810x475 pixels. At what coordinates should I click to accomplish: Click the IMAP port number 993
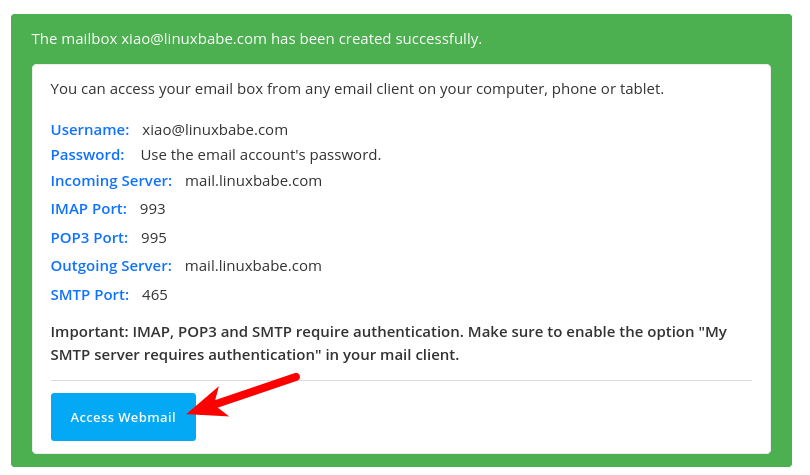click(x=153, y=209)
